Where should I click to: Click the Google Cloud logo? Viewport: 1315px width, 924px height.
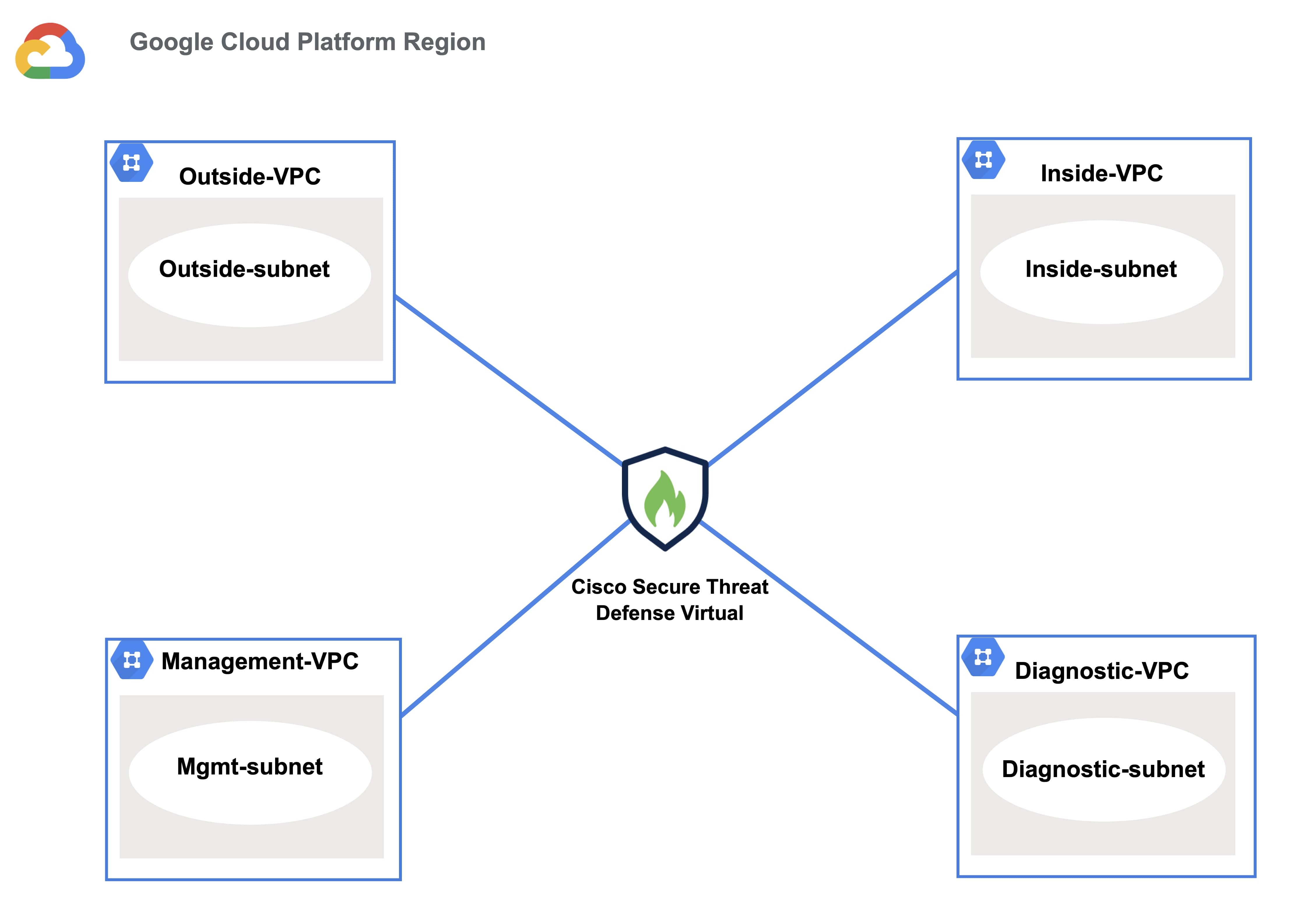(50, 51)
